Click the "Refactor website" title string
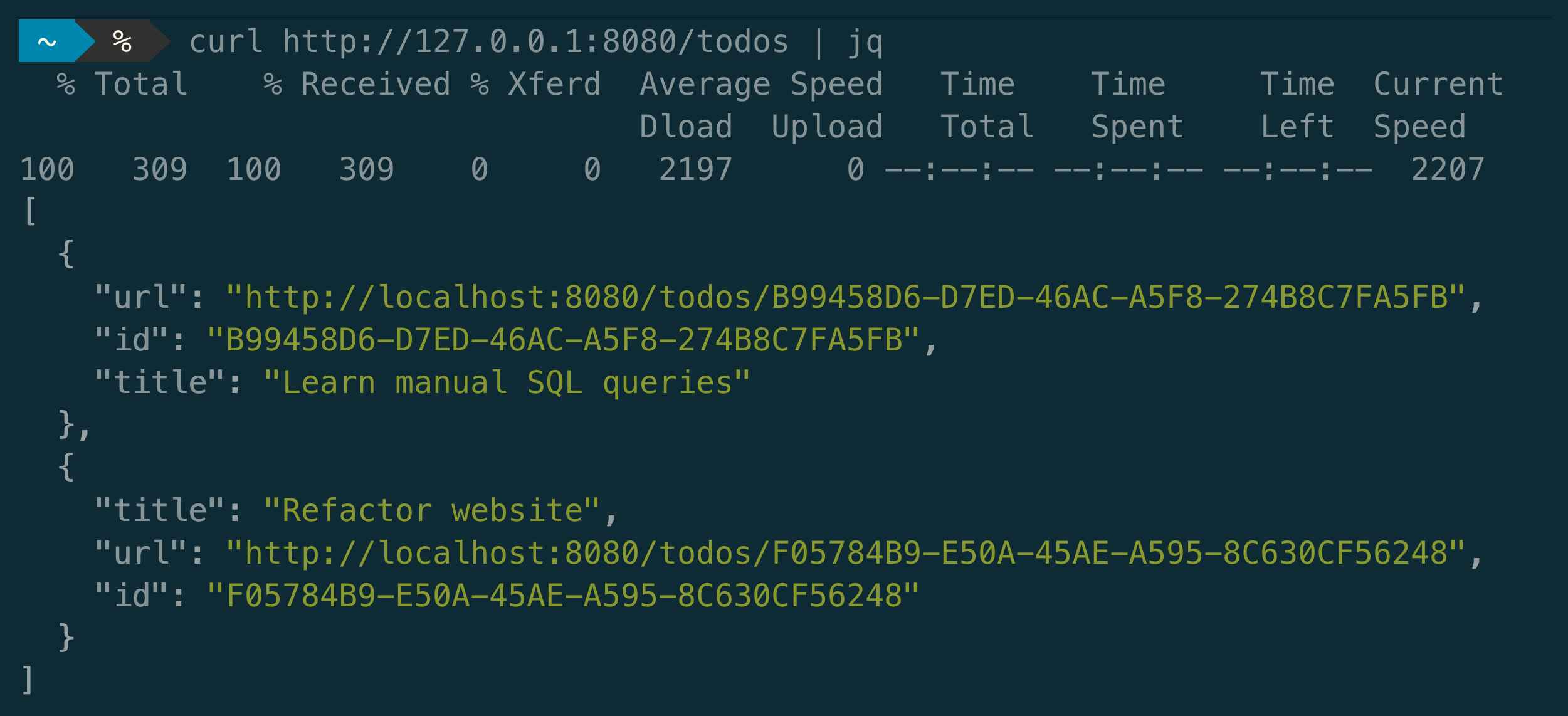 click(x=431, y=510)
